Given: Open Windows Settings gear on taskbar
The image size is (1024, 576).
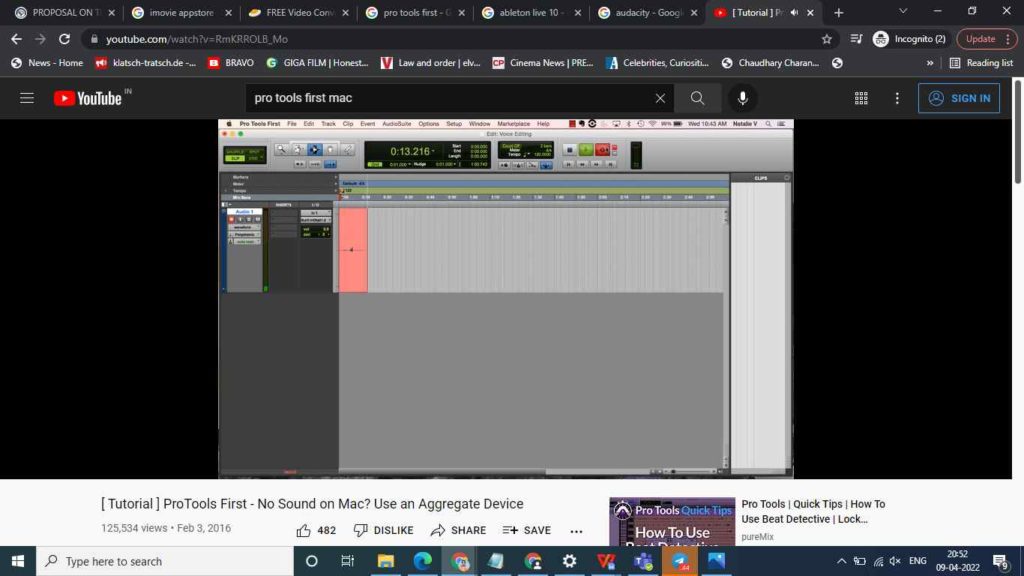Looking at the screenshot, I should point(569,561).
